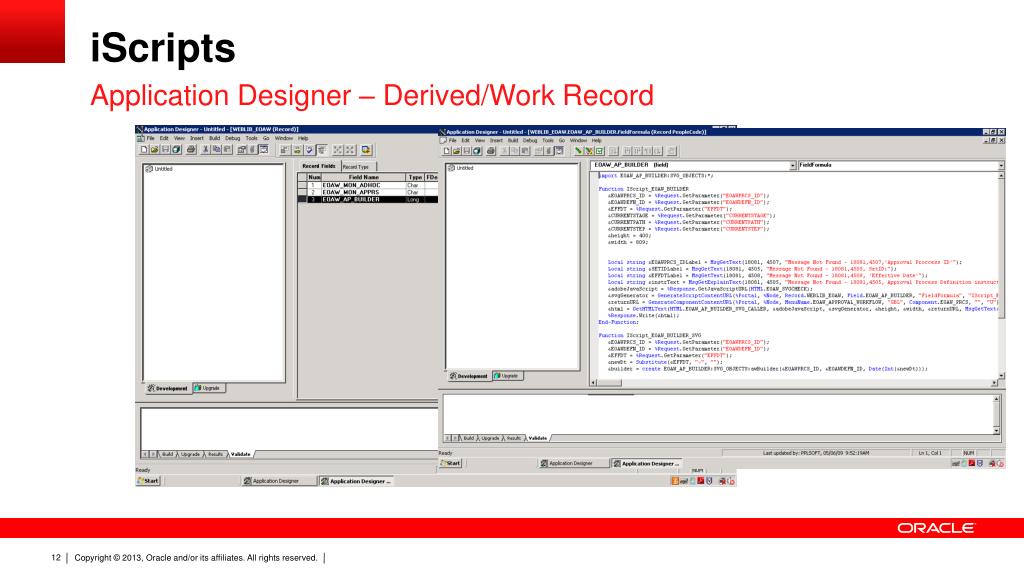Click Start button on back window taskbar

[148, 481]
